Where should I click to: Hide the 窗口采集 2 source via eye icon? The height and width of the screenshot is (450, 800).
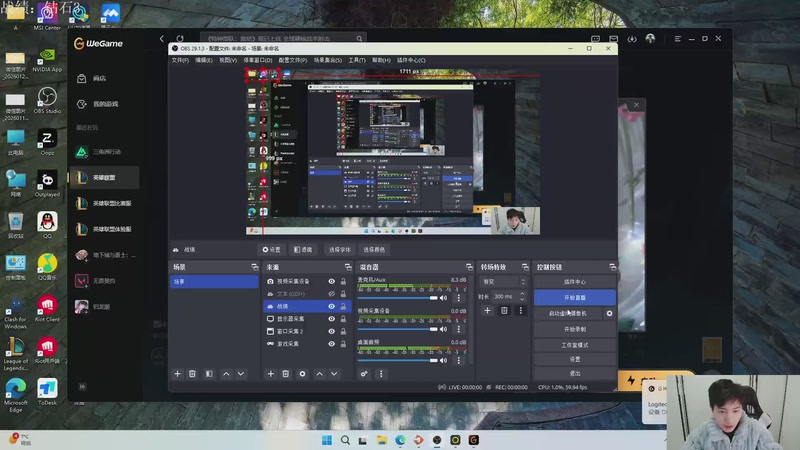coord(332,331)
